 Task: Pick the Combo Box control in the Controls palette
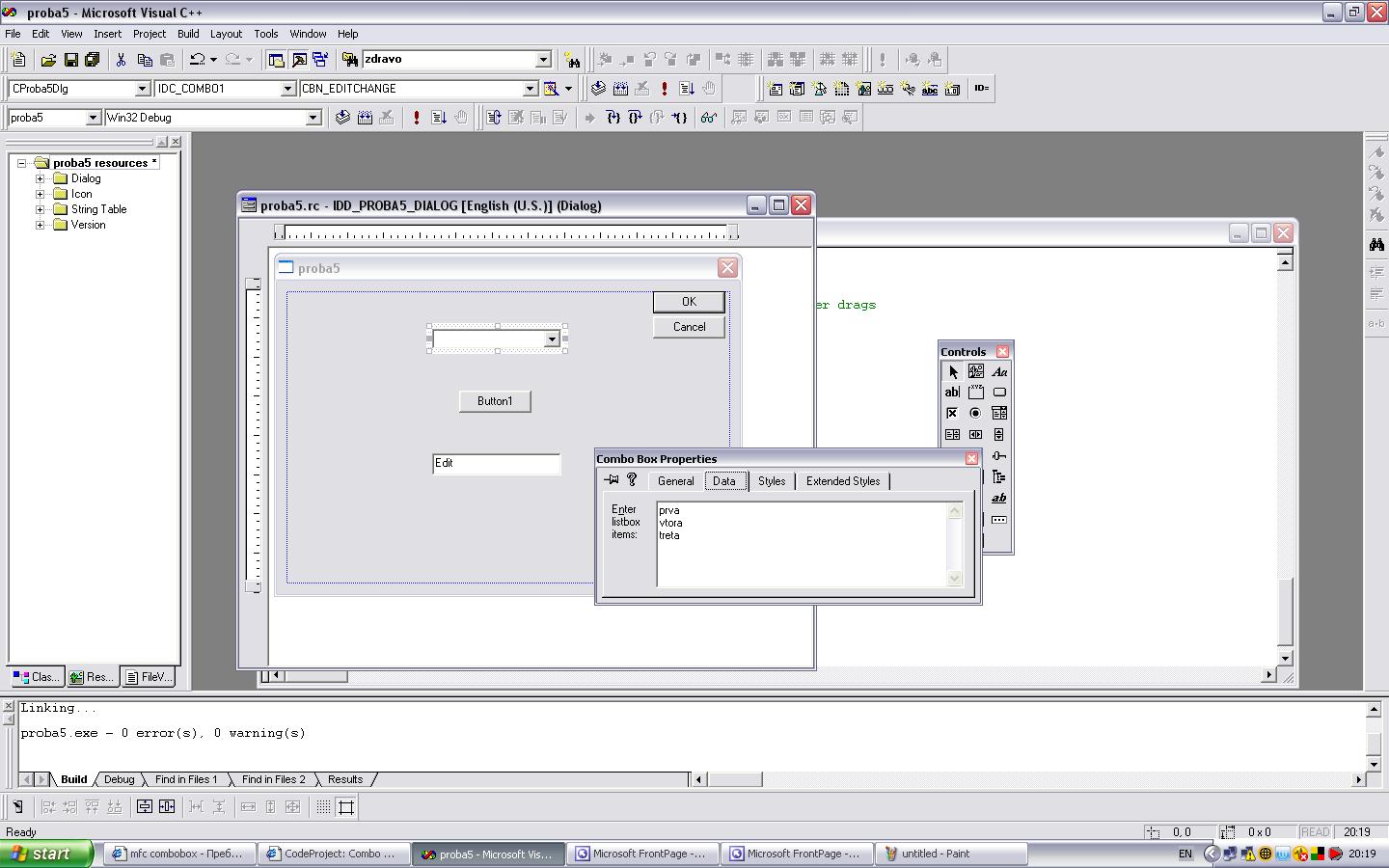(x=999, y=413)
